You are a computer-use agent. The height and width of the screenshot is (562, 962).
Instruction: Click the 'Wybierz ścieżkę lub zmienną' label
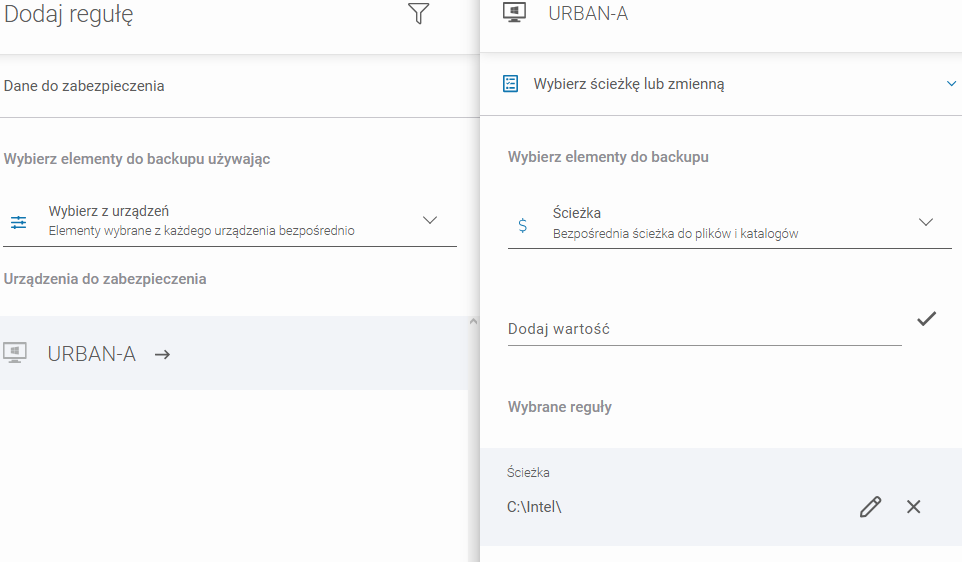click(628, 84)
